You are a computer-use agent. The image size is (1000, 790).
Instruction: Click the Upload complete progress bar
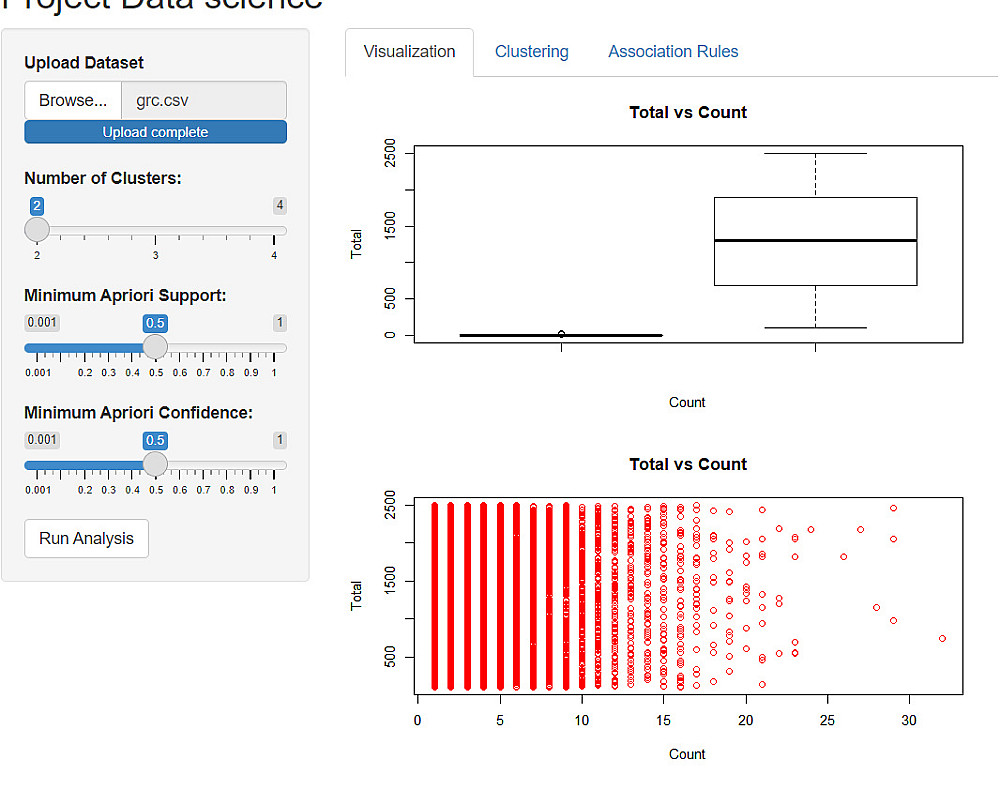click(155, 132)
